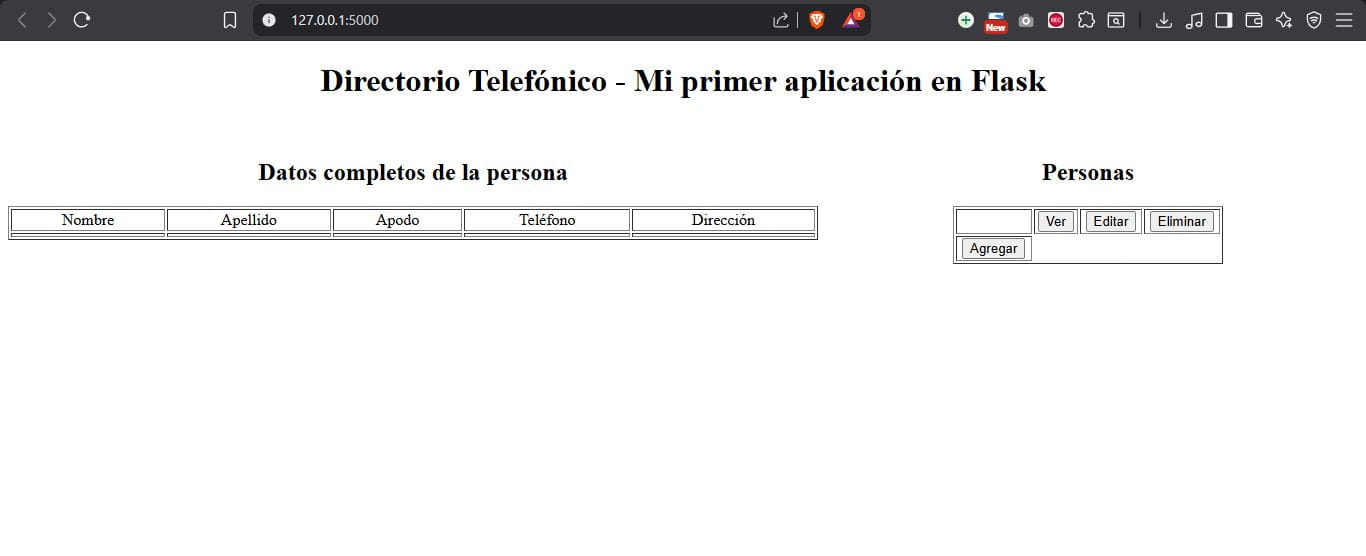Click the page search extension icon
This screenshot has height=556, width=1366.
(x=1116, y=20)
